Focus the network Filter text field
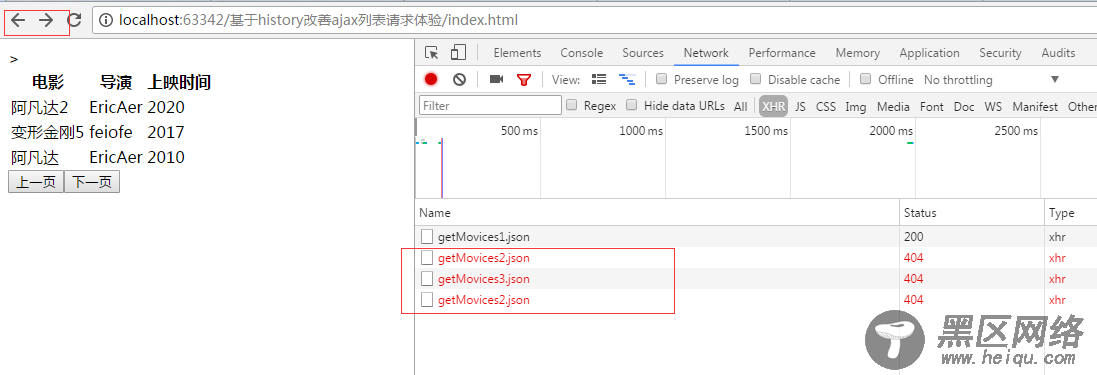1097x375 pixels. [x=490, y=106]
